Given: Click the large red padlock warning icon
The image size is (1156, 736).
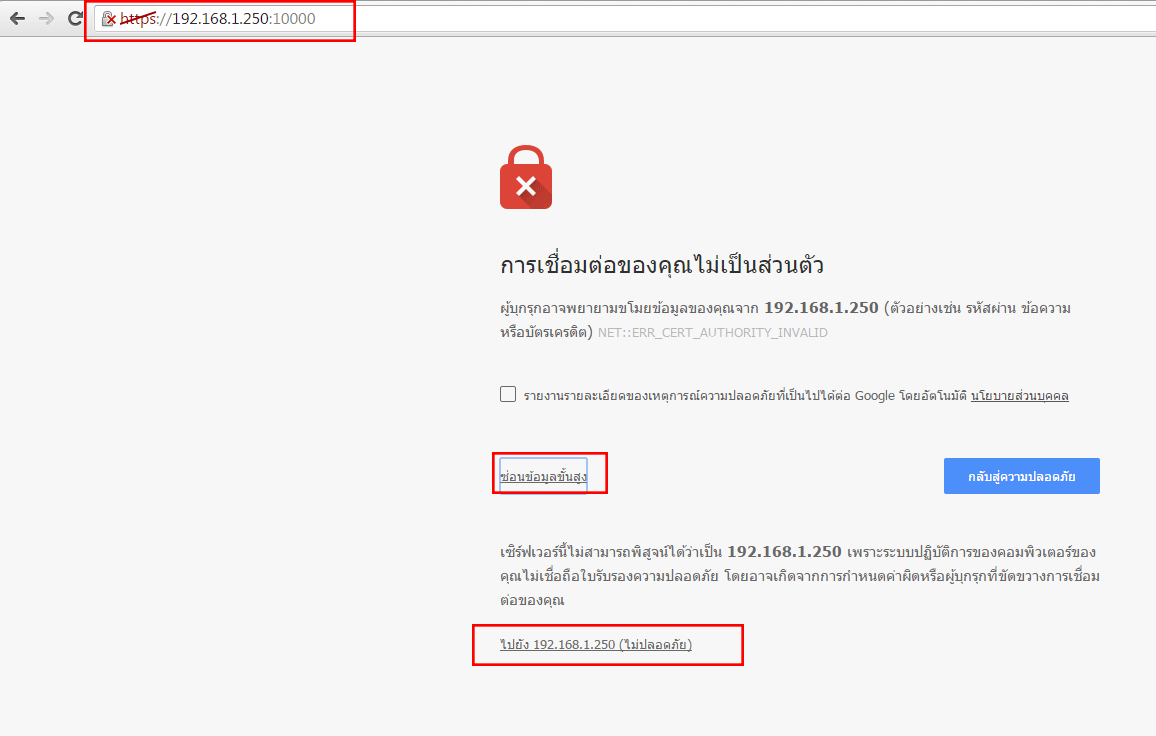Looking at the screenshot, I should [x=526, y=177].
